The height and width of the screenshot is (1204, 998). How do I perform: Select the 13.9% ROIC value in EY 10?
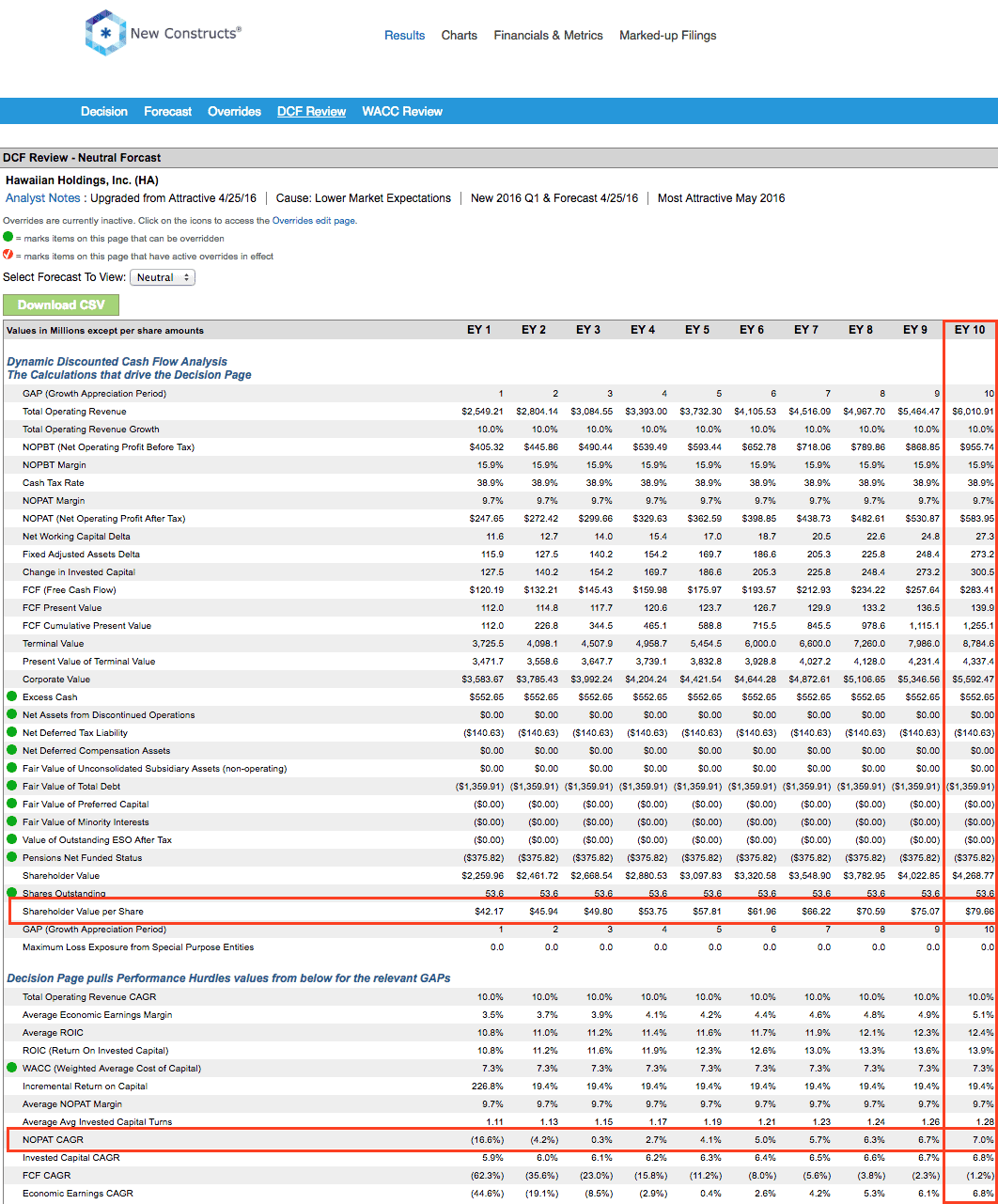click(982, 1050)
